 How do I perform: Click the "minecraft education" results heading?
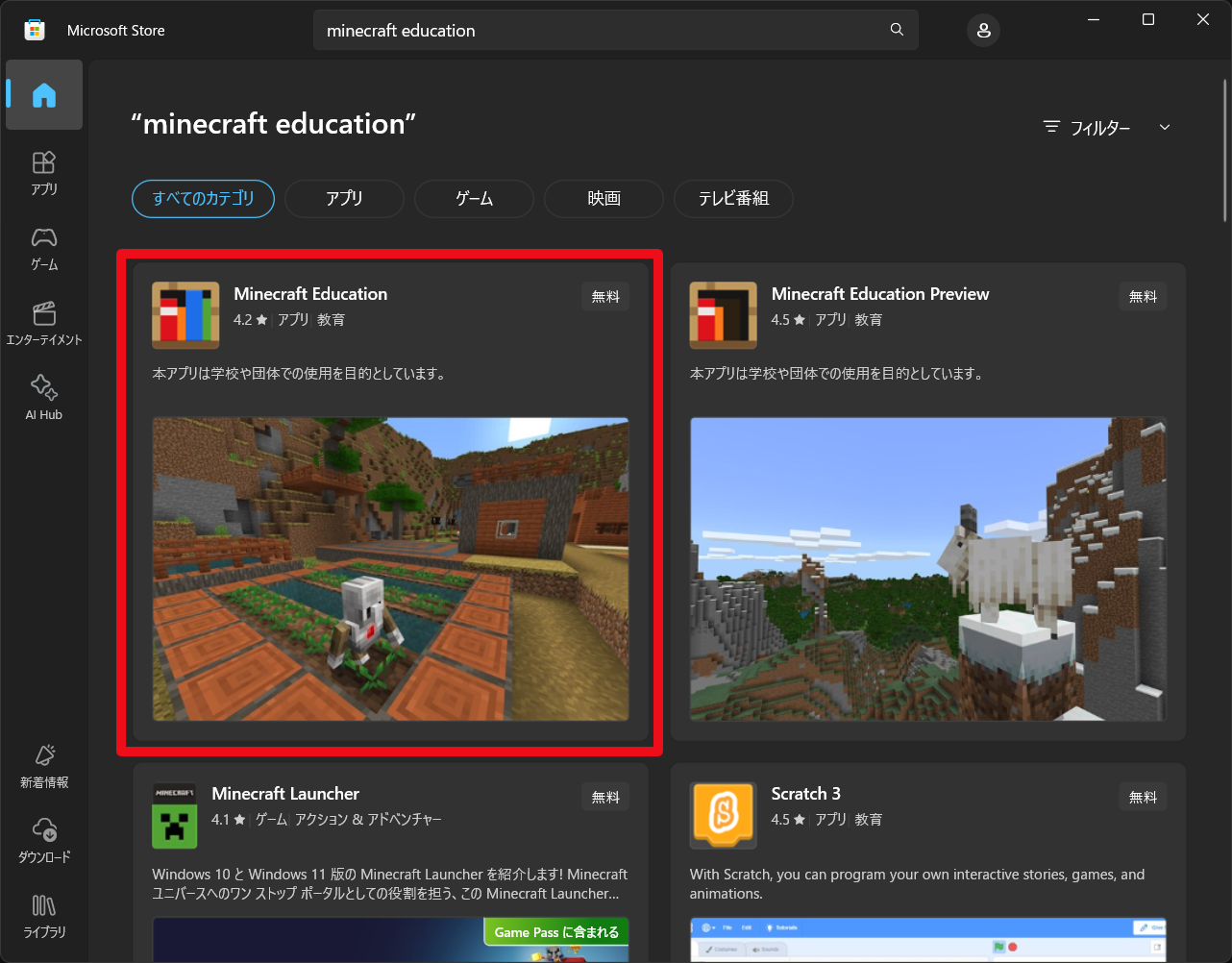tap(273, 124)
